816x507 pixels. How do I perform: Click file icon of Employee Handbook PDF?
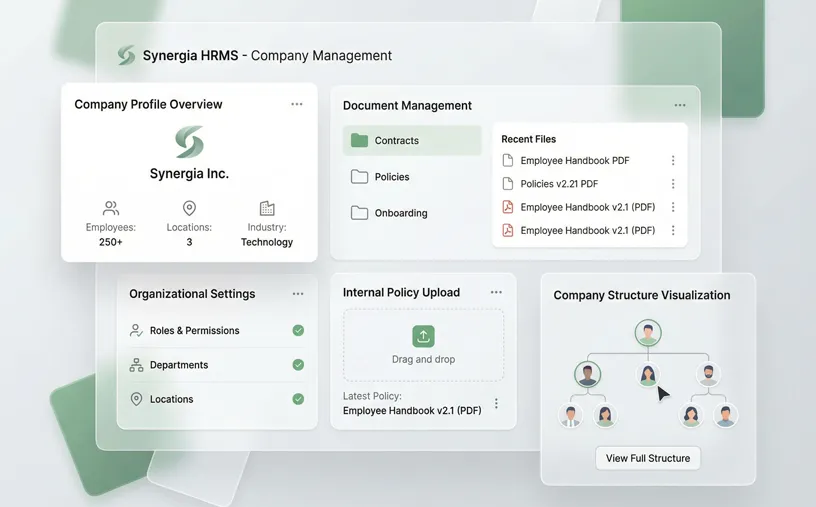(507, 160)
